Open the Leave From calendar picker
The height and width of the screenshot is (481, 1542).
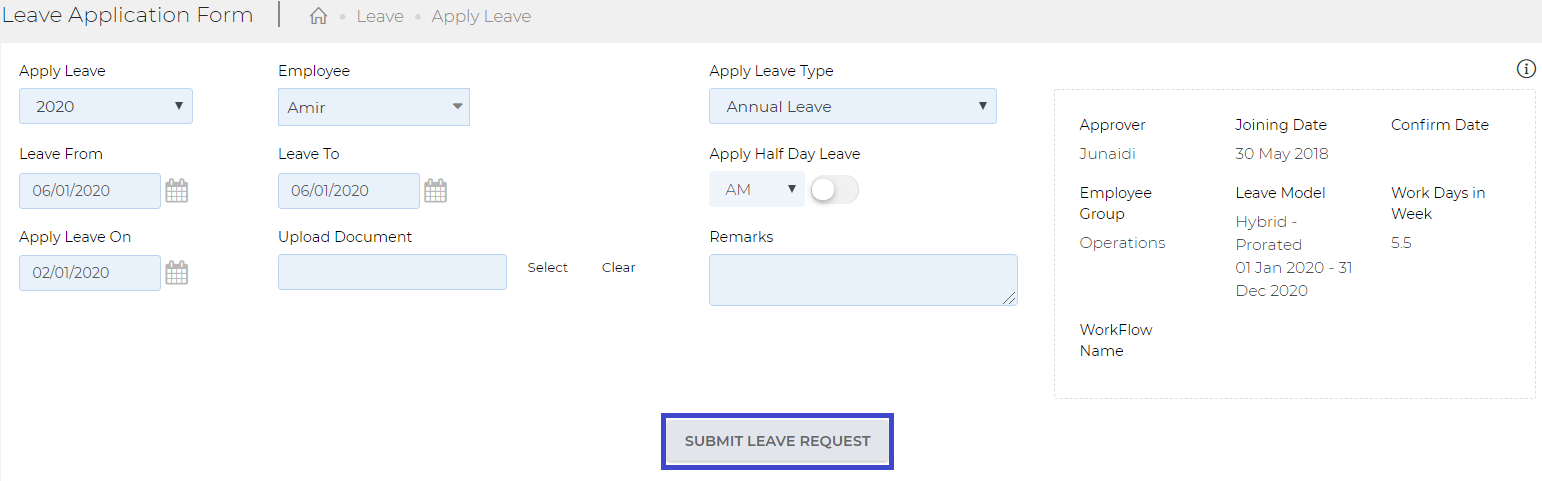[x=177, y=190]
